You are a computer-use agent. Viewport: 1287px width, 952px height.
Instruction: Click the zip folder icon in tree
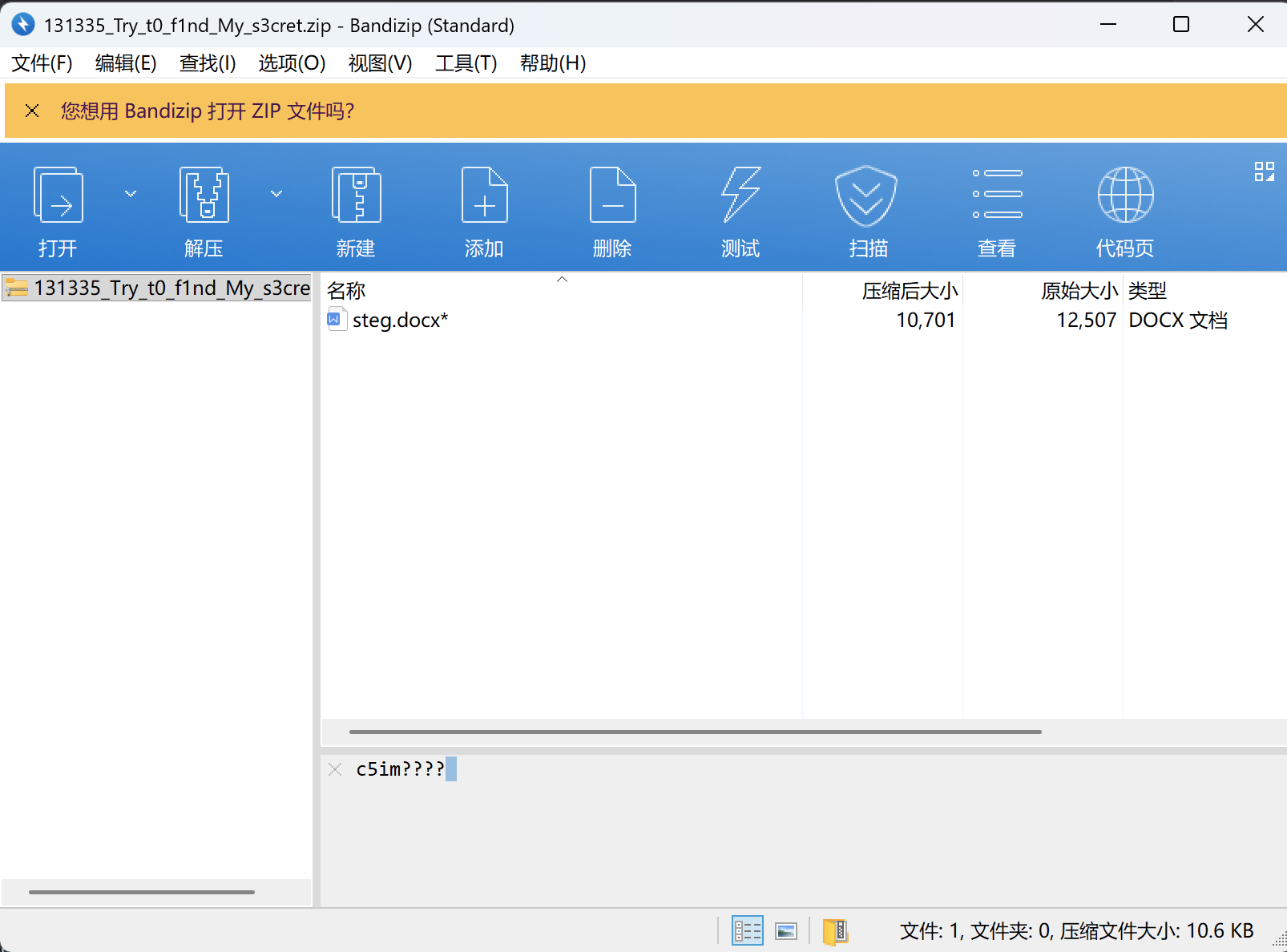[x=17, y=288]
